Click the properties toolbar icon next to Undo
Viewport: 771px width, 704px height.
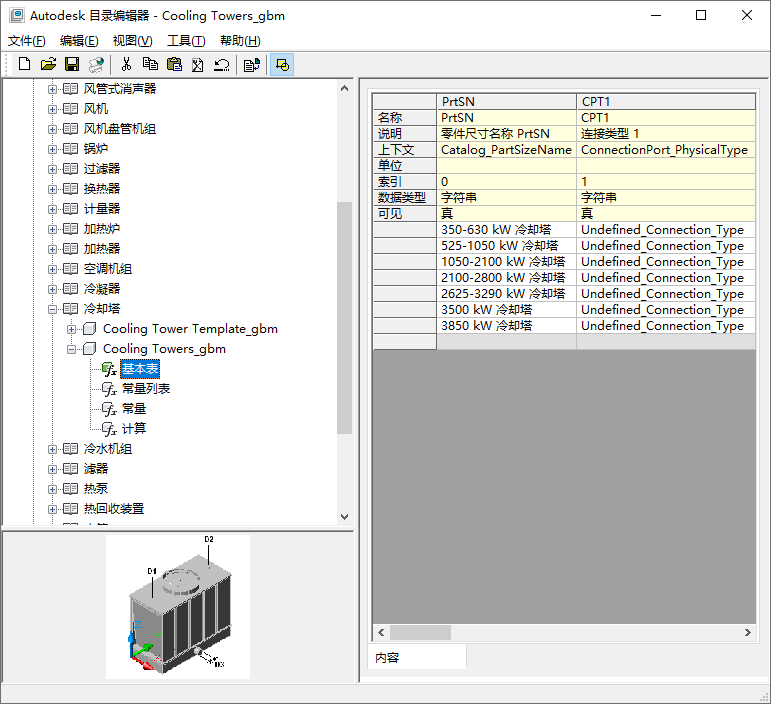(252, 64)
